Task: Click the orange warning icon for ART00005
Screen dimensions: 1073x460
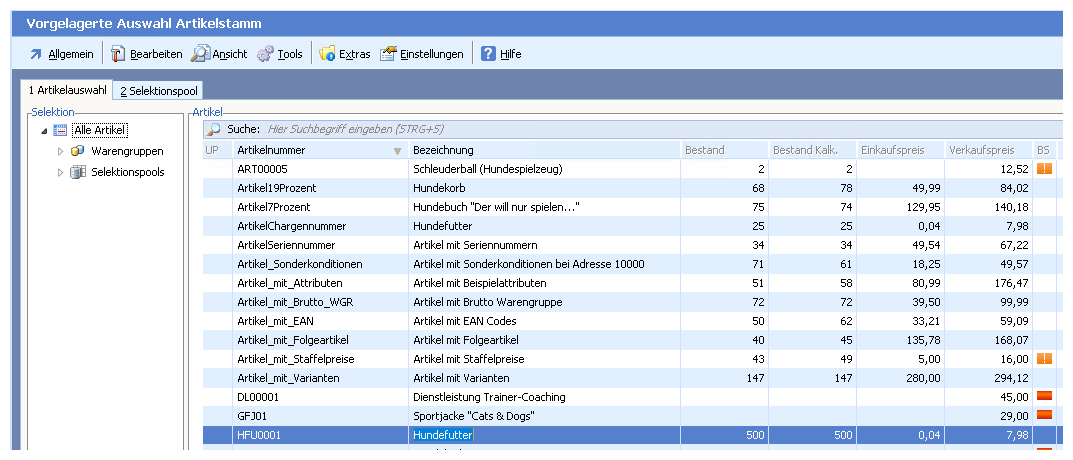Action: click(x=1044, y=169)
